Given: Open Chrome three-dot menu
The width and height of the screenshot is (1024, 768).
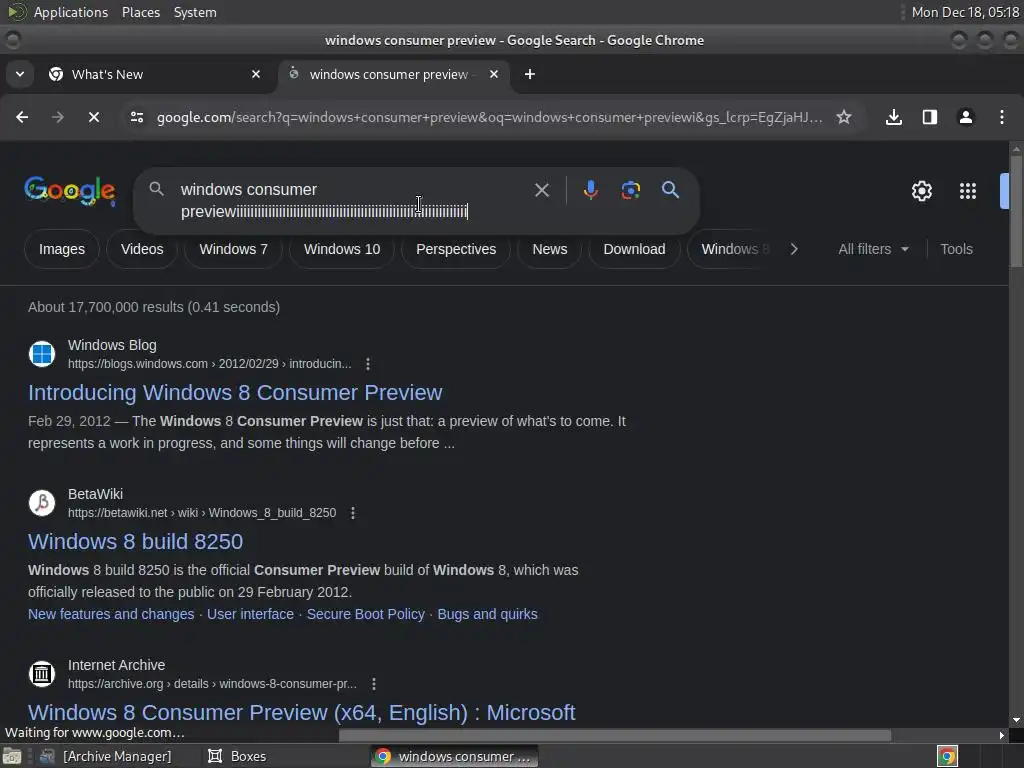Looking at the screenshot, I should [1002, 117].
